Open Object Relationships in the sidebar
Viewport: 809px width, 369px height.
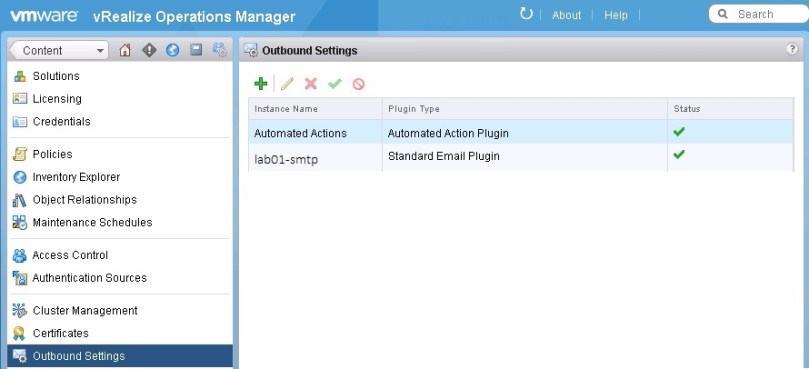[85, 199]
